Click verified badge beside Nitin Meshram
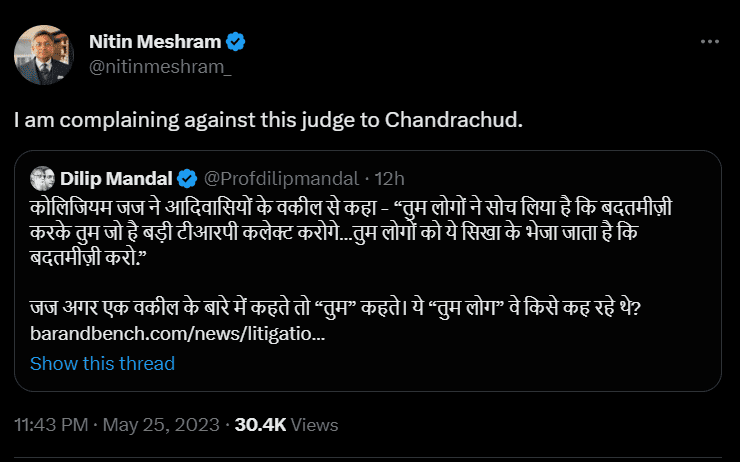 tap(237, 42)
